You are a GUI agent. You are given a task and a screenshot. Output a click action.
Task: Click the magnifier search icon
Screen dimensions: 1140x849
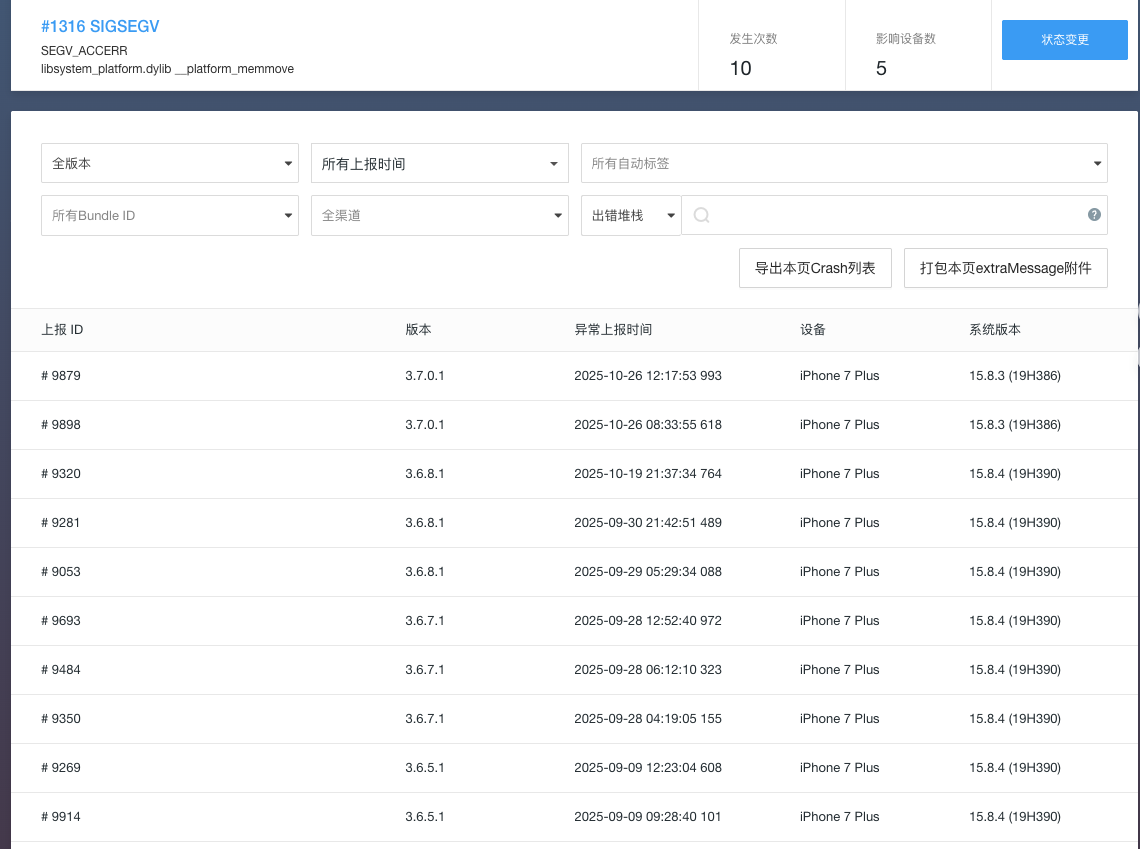[x=701, y=215]
